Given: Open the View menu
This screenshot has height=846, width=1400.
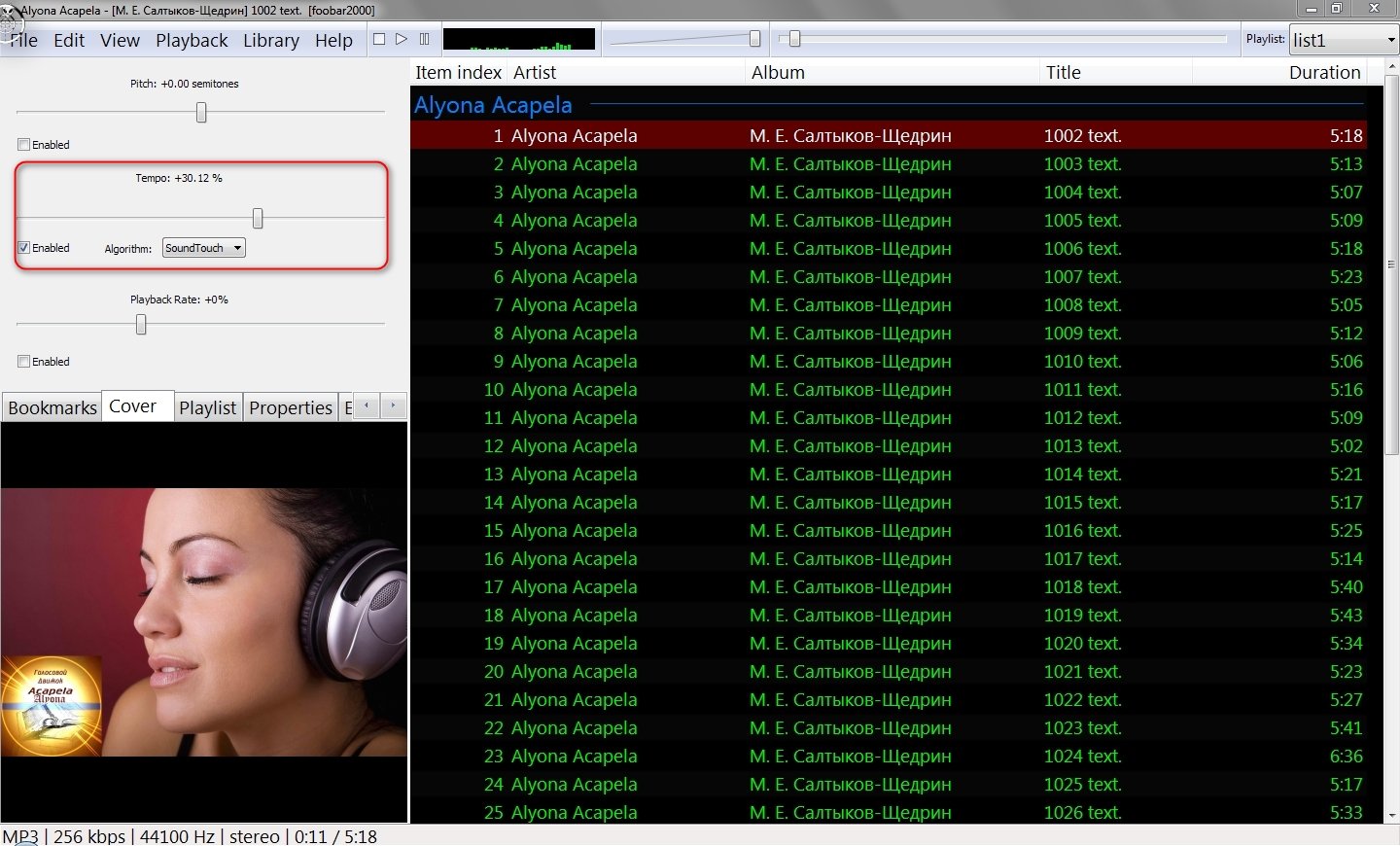Looking at the screenshot, I should pyautogui.click(x=120, y=40).
